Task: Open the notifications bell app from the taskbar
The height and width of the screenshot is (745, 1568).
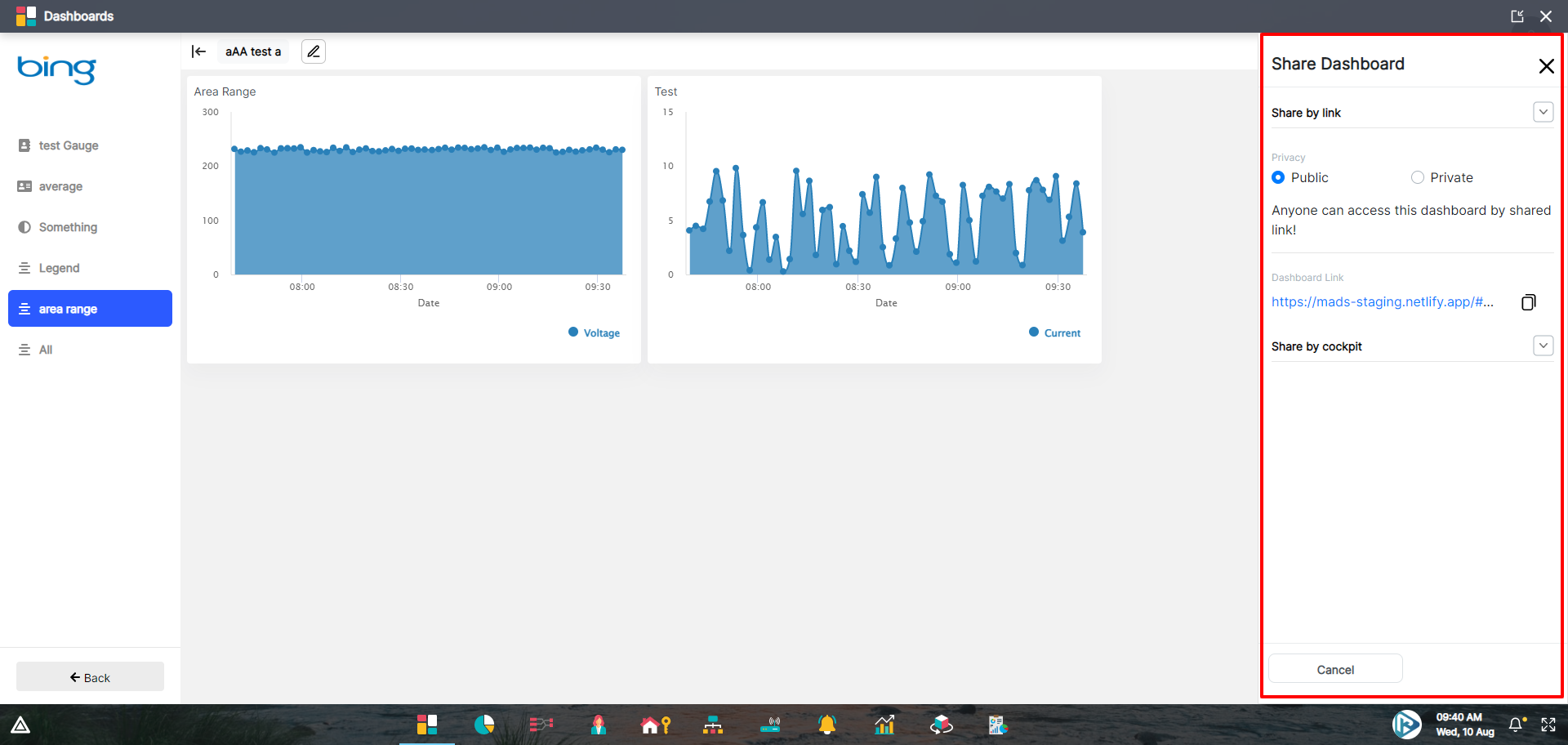Action: (827, 725)
